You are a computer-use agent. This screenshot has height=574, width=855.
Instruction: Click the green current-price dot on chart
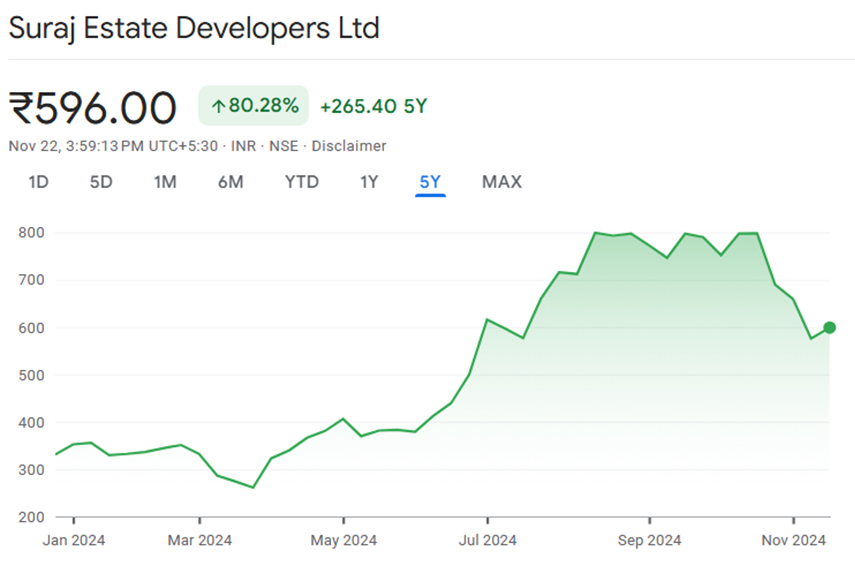point(829,328)
